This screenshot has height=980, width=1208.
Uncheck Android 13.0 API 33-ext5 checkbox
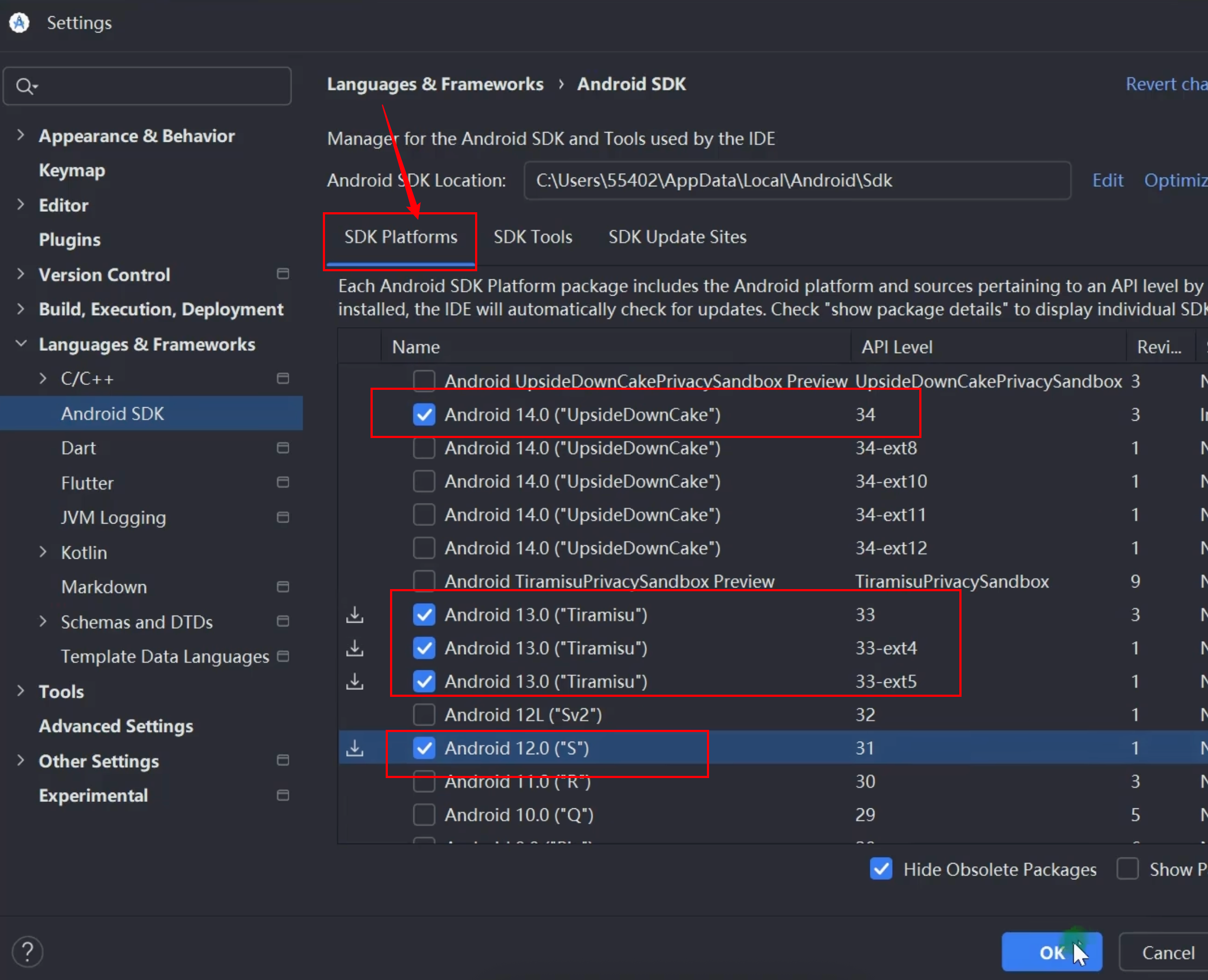pos(424,681)
